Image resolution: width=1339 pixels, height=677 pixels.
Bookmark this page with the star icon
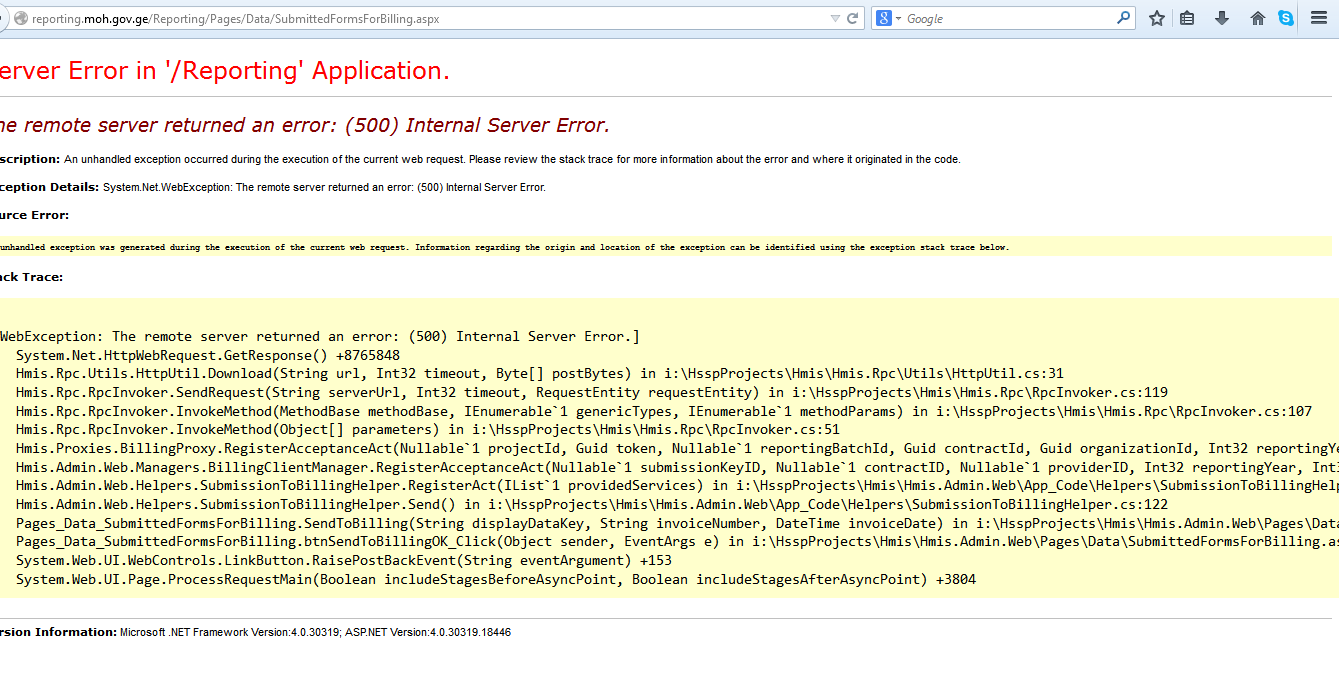[x=1157, y=18]
